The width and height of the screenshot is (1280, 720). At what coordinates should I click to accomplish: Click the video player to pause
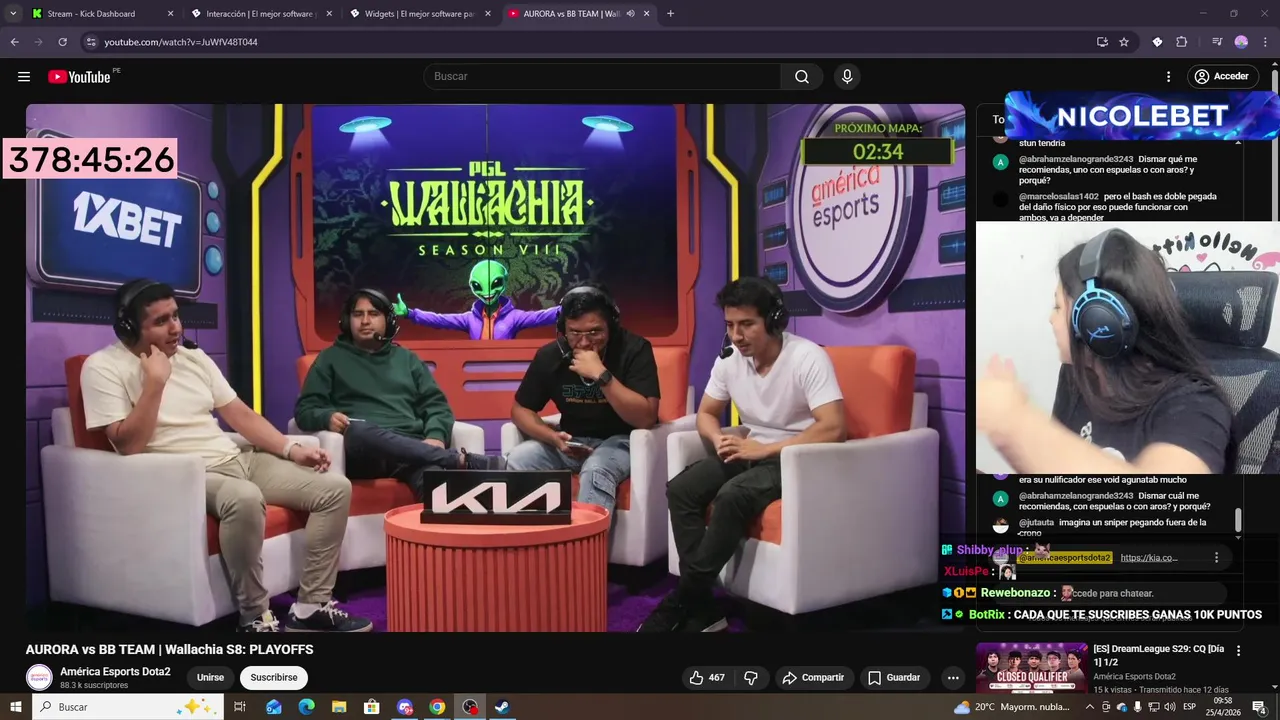[495, 367]
